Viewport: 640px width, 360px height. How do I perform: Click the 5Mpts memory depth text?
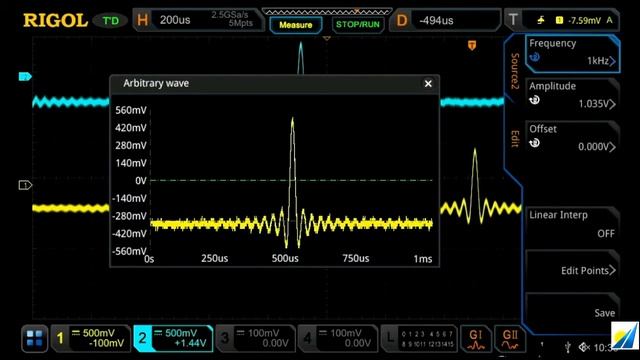(240, 23)
